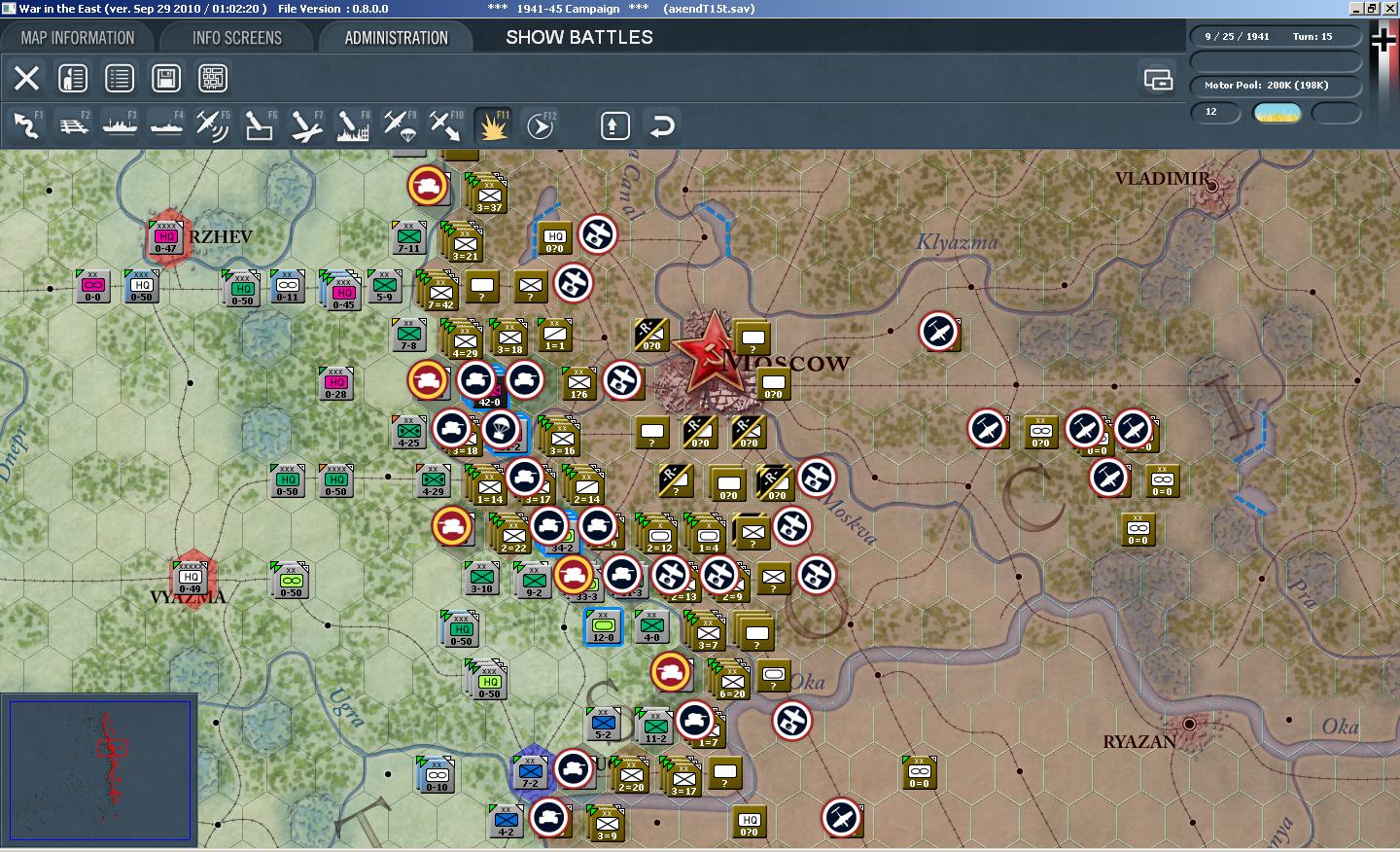The image size is (1400, 852).
Task: Click the Vladimir city hex
Action: point(1212,188)
